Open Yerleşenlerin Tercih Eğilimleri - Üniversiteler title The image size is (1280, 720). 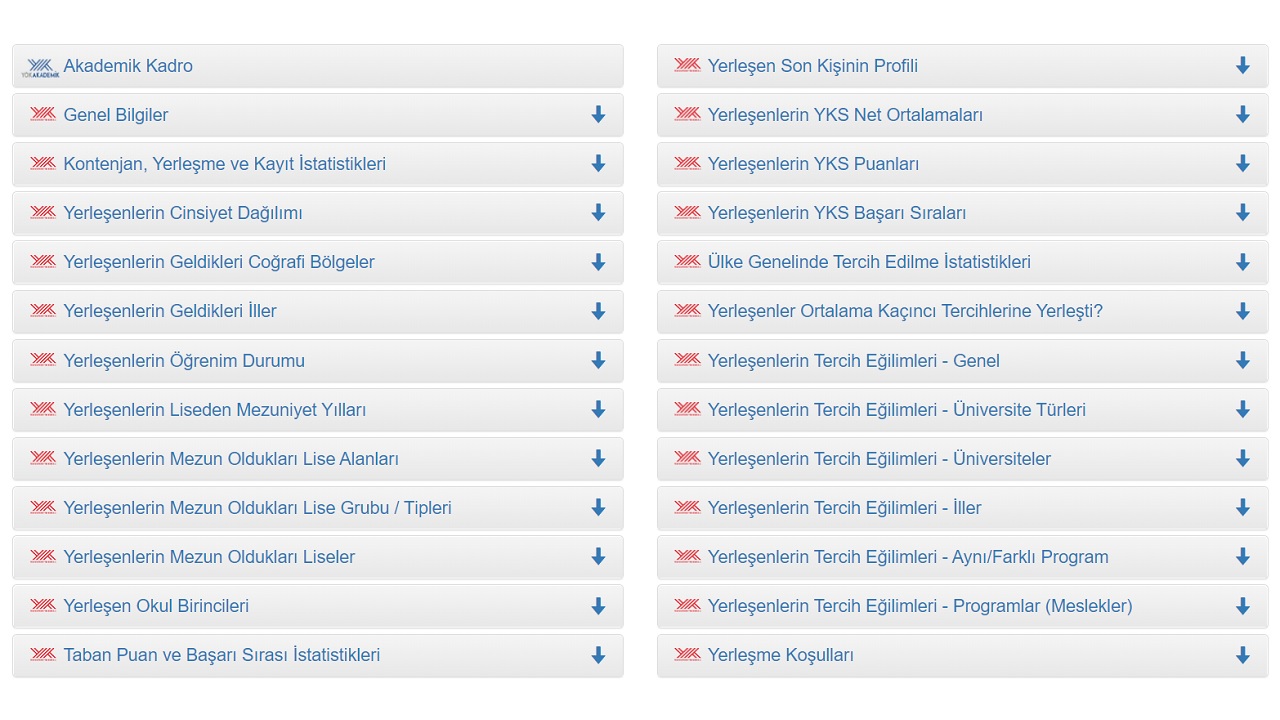point(879,459)
